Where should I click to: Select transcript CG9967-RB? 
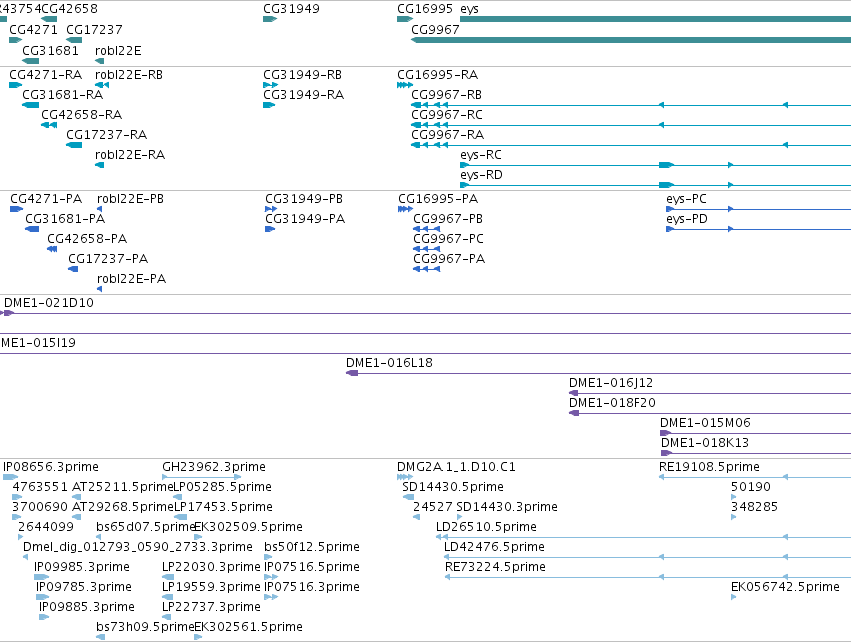click(447, 95)
